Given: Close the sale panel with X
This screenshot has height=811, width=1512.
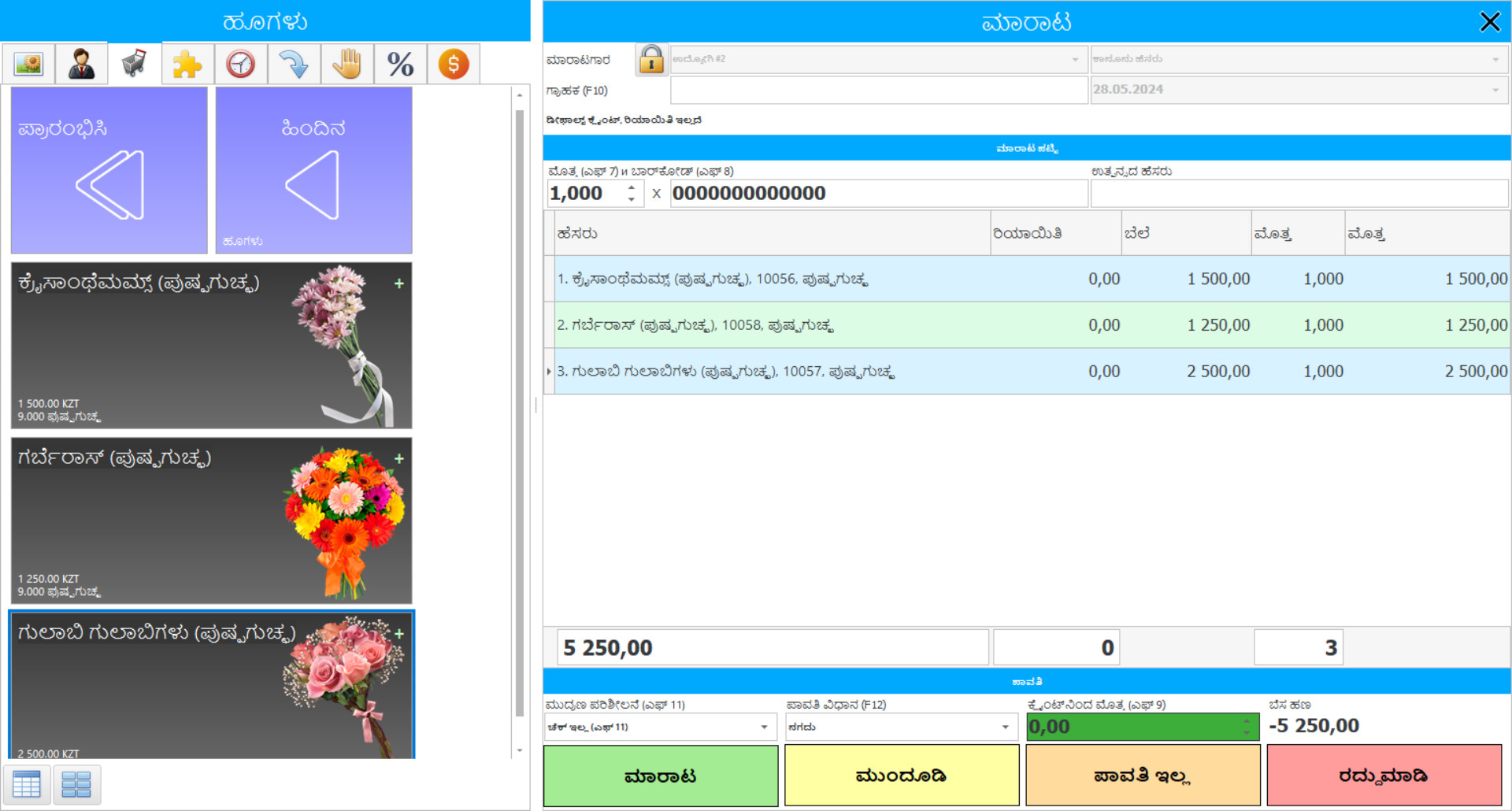Looking at the screenshot, I should pos(1490,21).
